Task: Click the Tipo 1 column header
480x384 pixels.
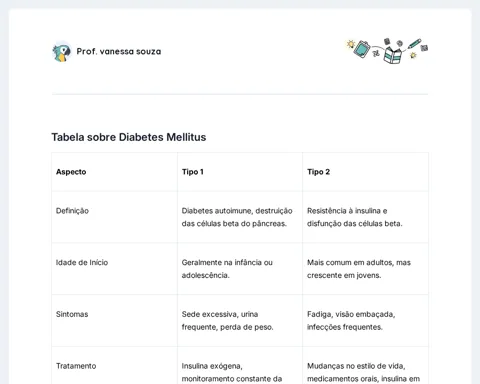Action: pos(193,172)
